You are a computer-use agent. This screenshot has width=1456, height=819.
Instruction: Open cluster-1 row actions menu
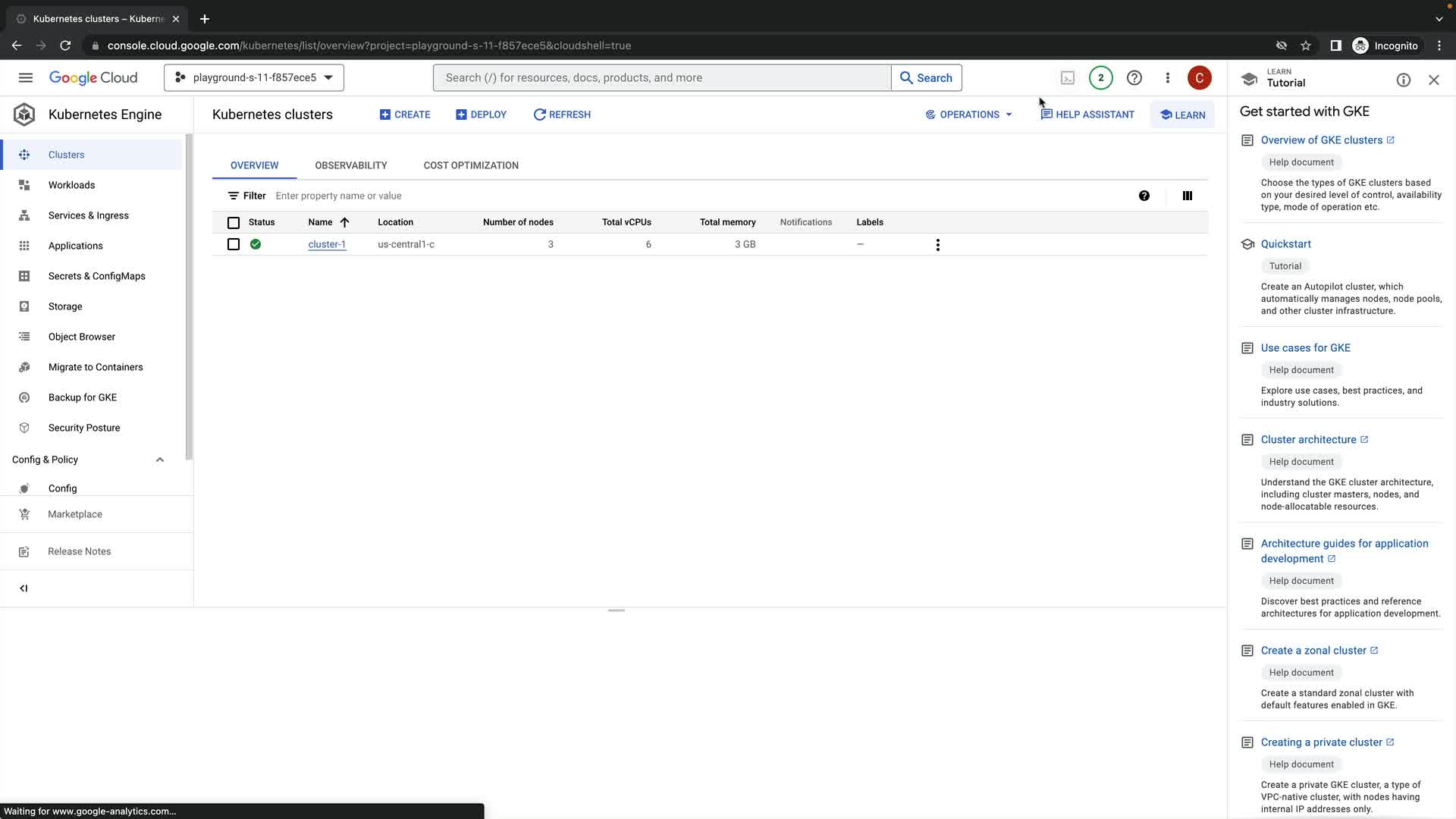(937, 245)
